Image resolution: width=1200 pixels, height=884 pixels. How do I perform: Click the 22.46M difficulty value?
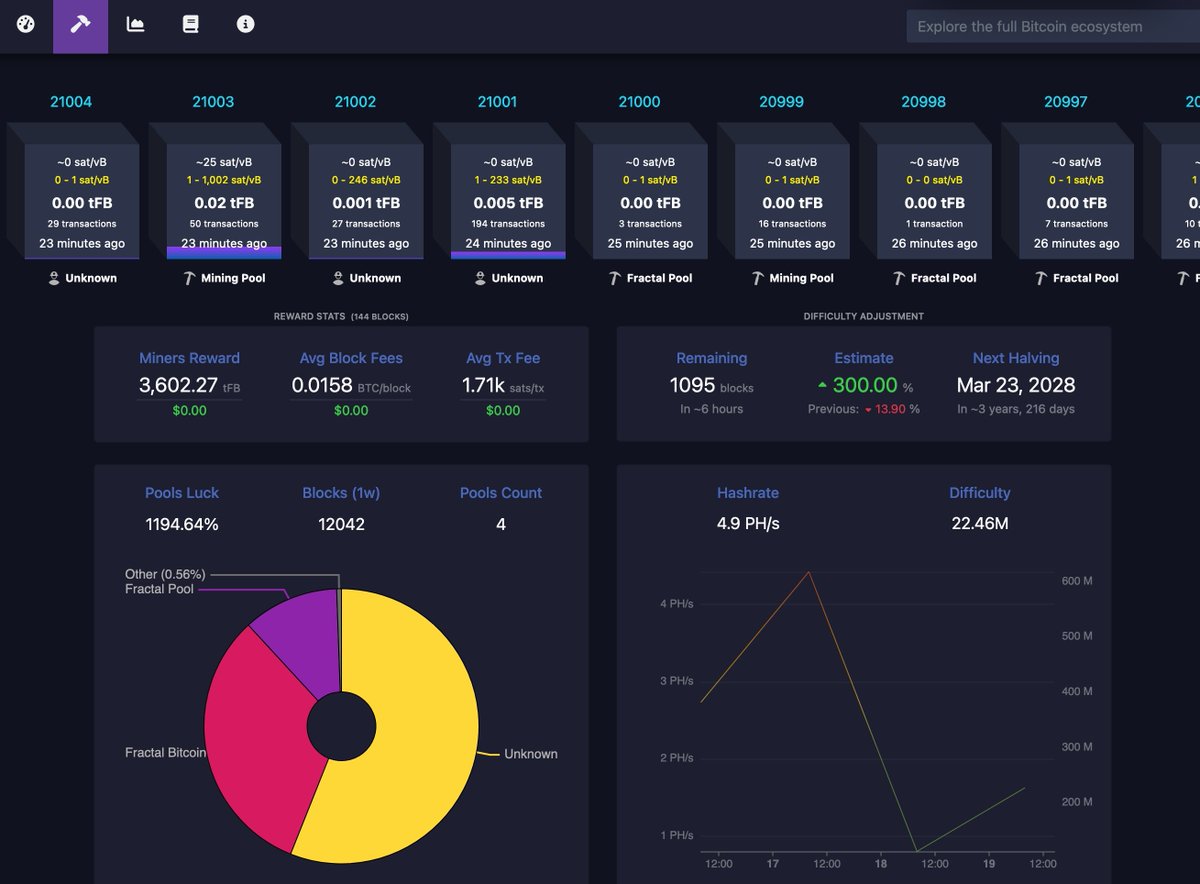click(x=980, y=524)
